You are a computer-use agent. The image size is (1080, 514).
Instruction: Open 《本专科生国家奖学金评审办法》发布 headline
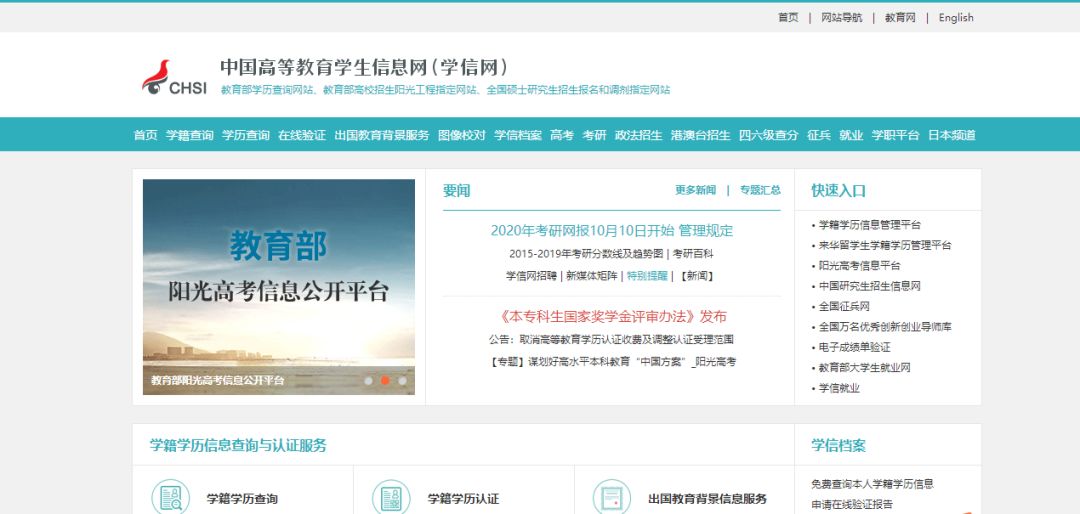point(612,317)
